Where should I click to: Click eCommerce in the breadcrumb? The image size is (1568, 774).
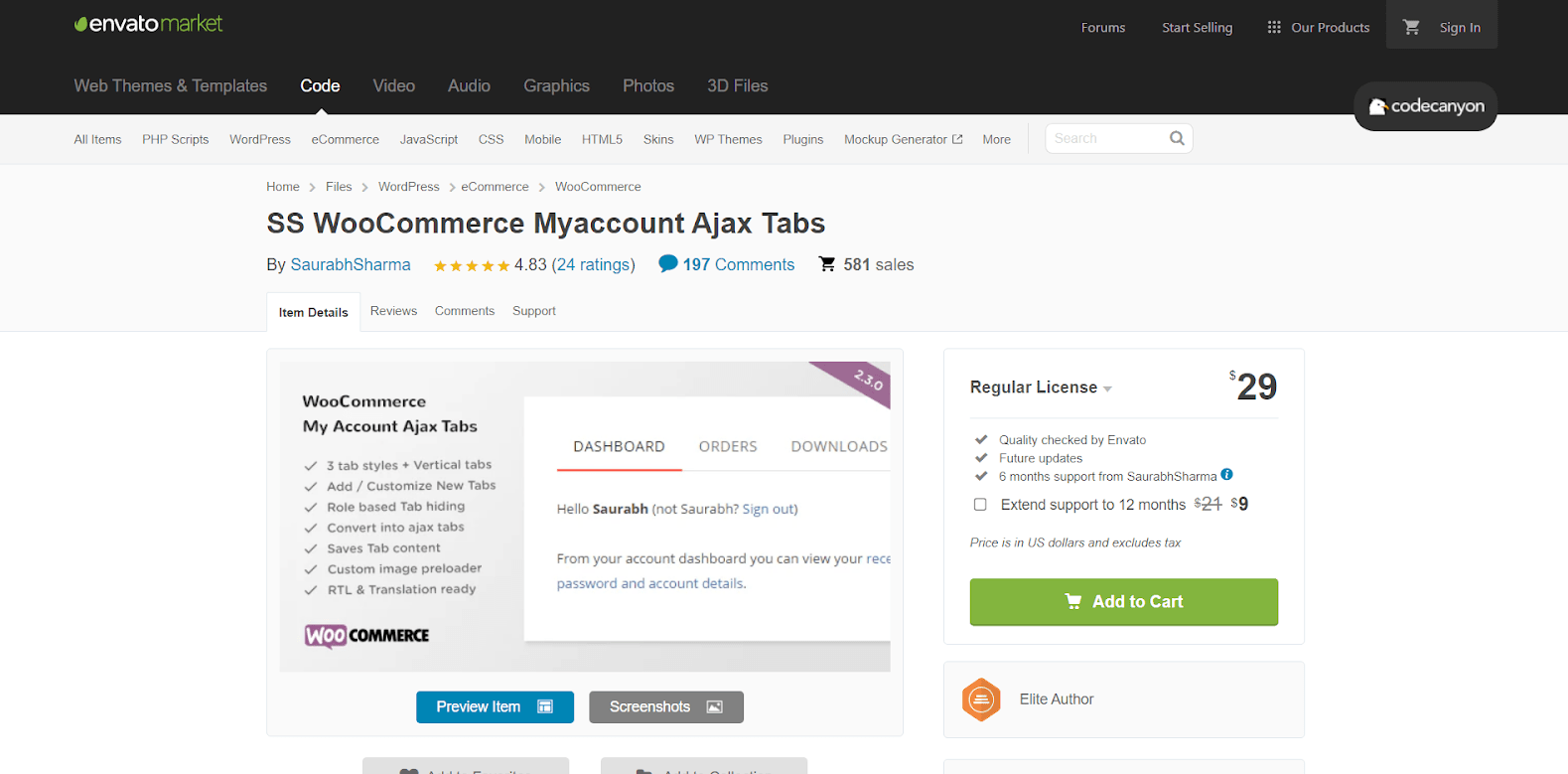(x=495, y=187)
